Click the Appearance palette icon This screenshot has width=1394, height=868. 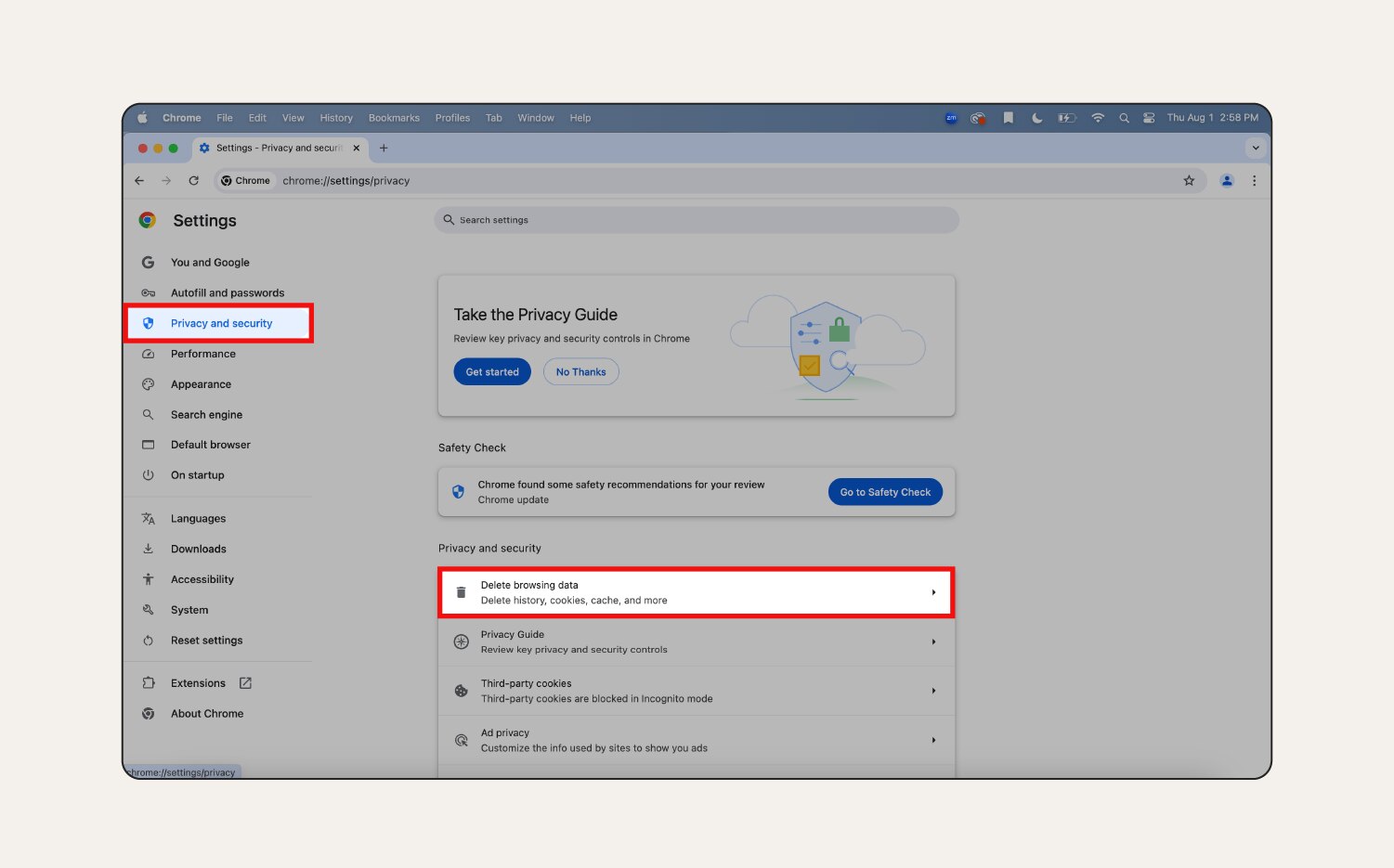(148, 384)
